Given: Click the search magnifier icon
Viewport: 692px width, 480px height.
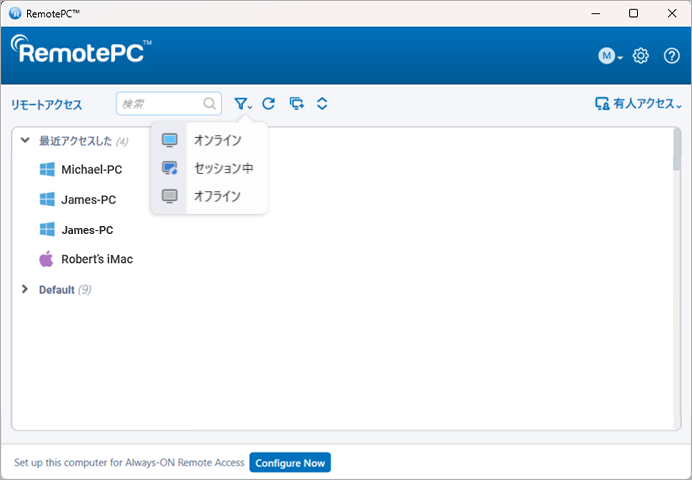Looking at the screenshot, I should pos(210,104).
